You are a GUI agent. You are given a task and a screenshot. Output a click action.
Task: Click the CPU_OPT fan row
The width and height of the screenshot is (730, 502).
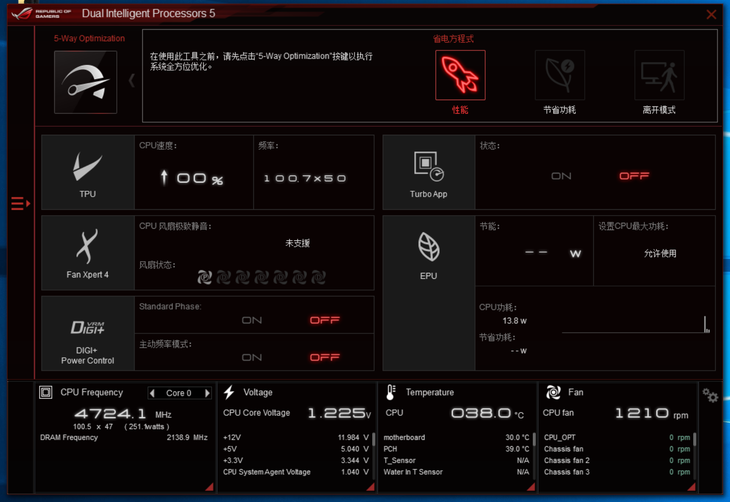617,438
